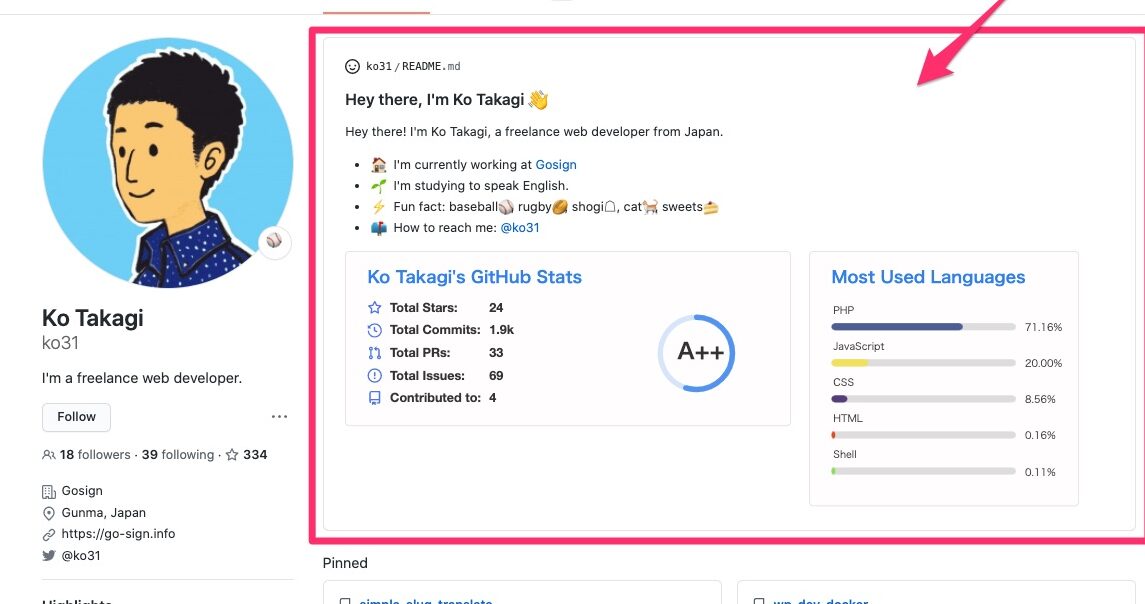Viewport: 1145px width, 604px height.
Task: Click the repository icon beside Contributed to
Action: click(x=374, y=397)
